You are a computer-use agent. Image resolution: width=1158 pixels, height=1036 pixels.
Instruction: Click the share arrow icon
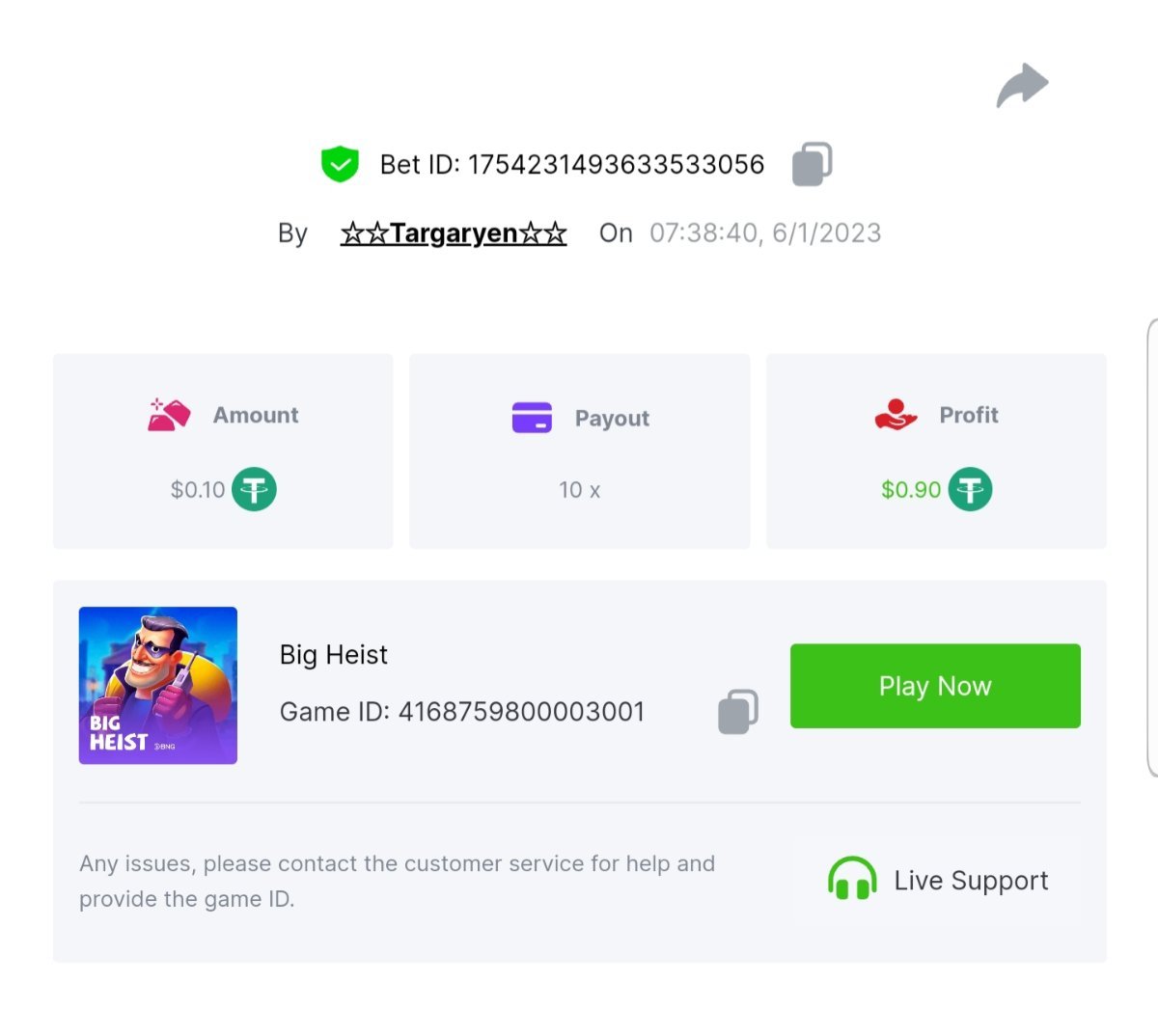(1022, 85)
